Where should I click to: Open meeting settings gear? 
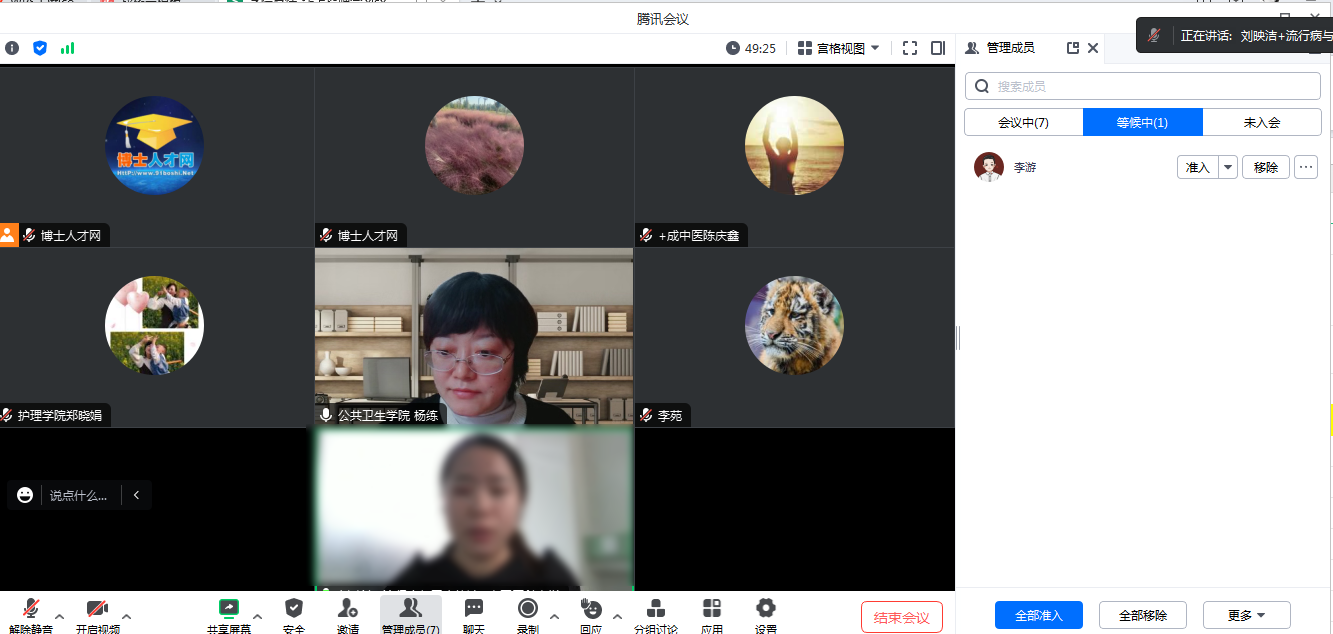coord(766,608)
